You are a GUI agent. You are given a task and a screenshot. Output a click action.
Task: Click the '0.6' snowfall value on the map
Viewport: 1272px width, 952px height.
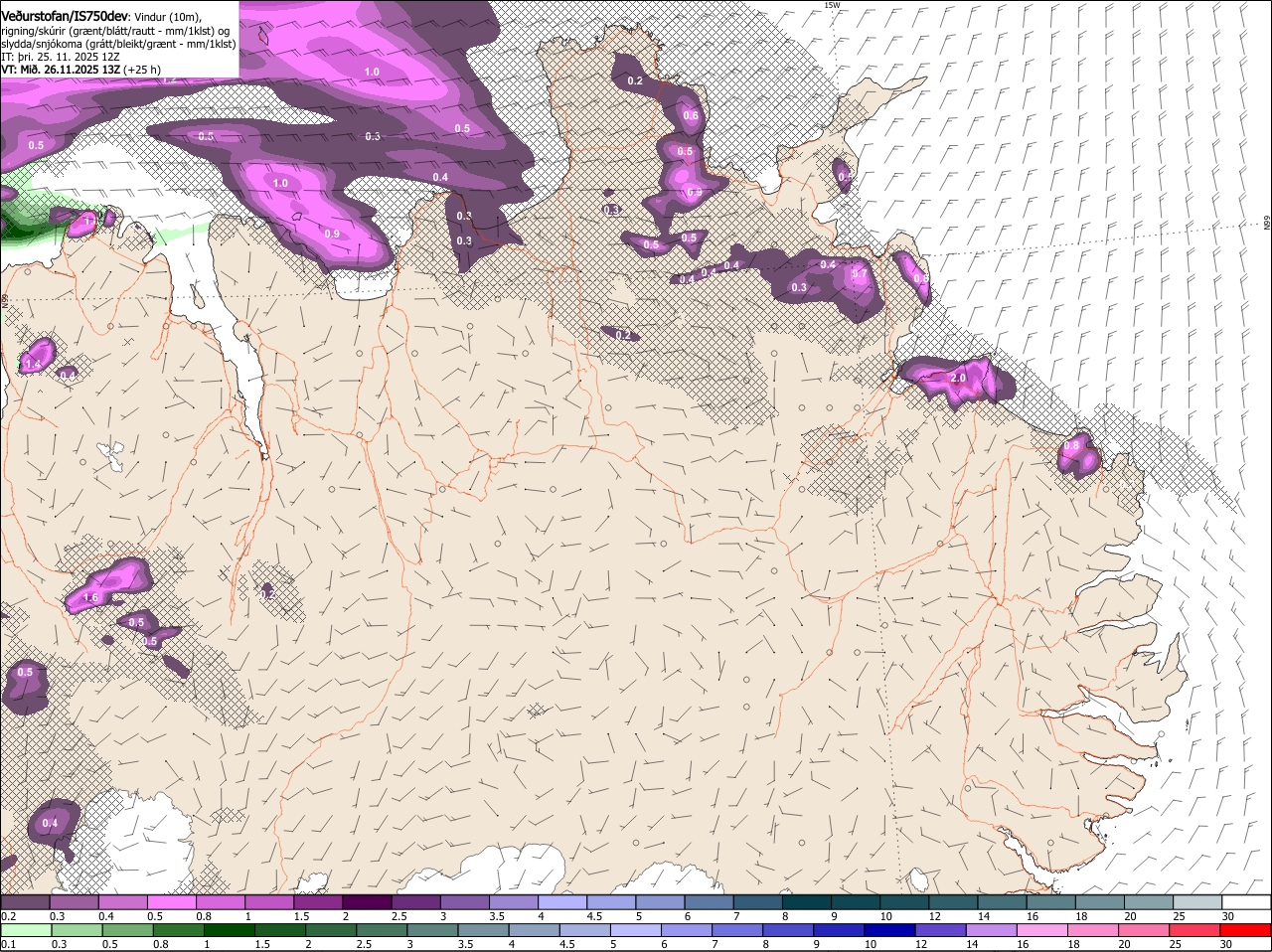click(x=691, y=116)
